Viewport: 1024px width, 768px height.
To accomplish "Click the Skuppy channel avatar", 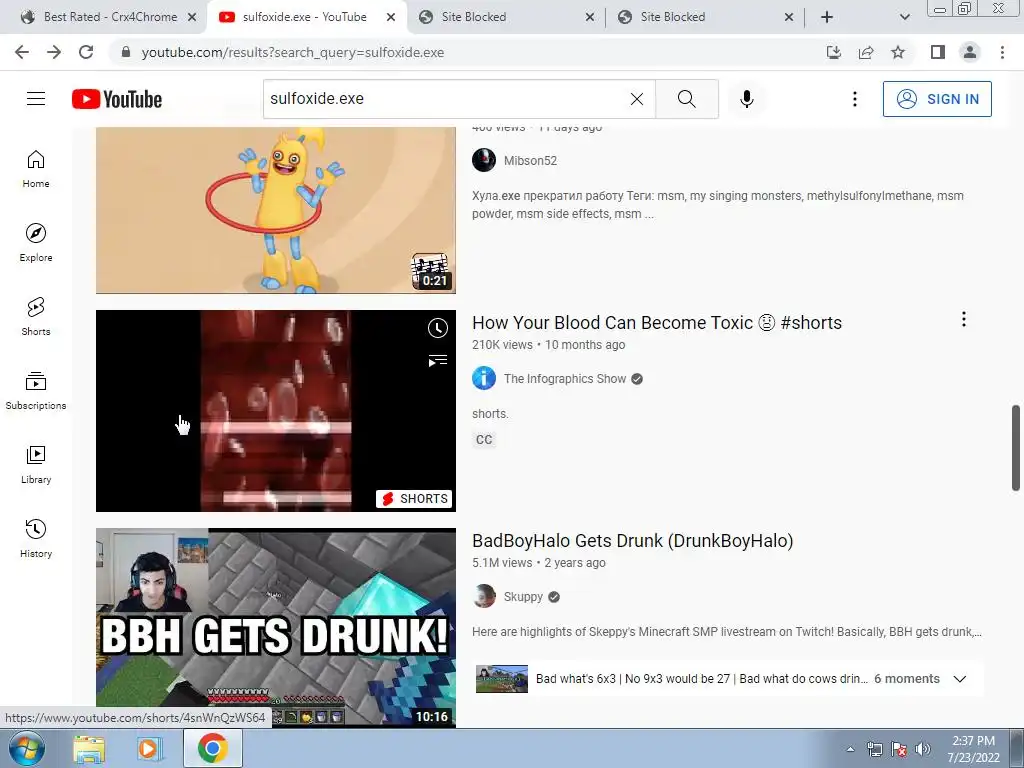I will click(x=484, y=596).
